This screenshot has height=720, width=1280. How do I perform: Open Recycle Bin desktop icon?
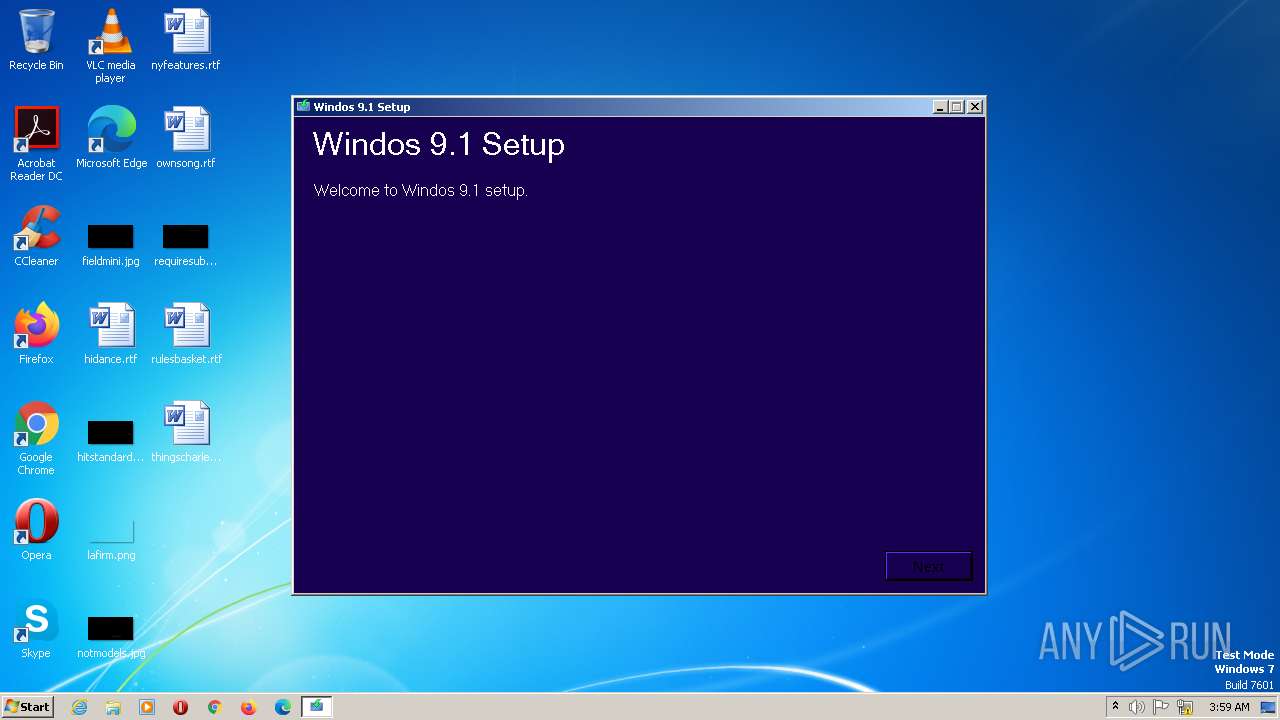click(x=36, y=40)
